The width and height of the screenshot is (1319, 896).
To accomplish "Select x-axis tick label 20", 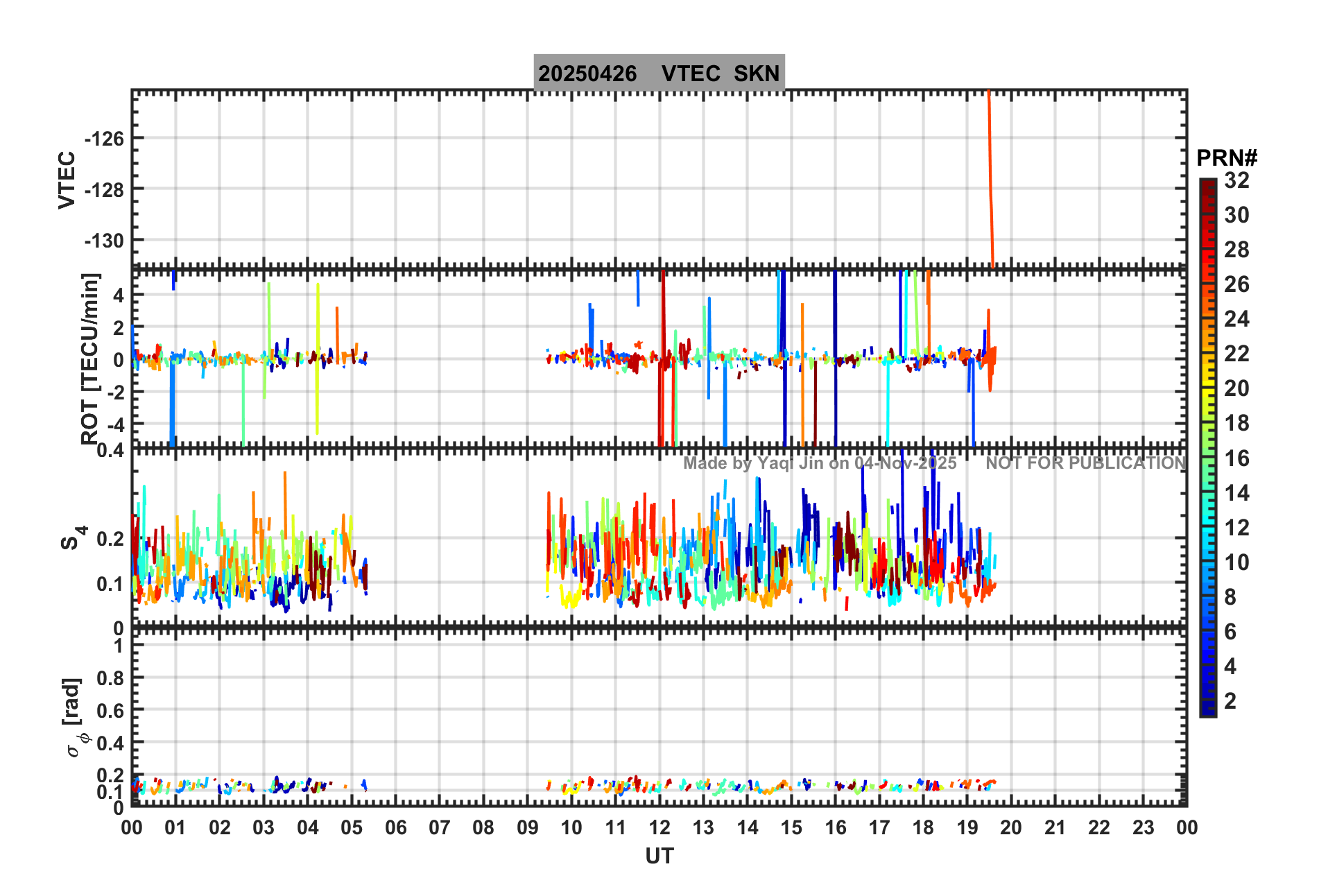I will (x=1010, y=827).
